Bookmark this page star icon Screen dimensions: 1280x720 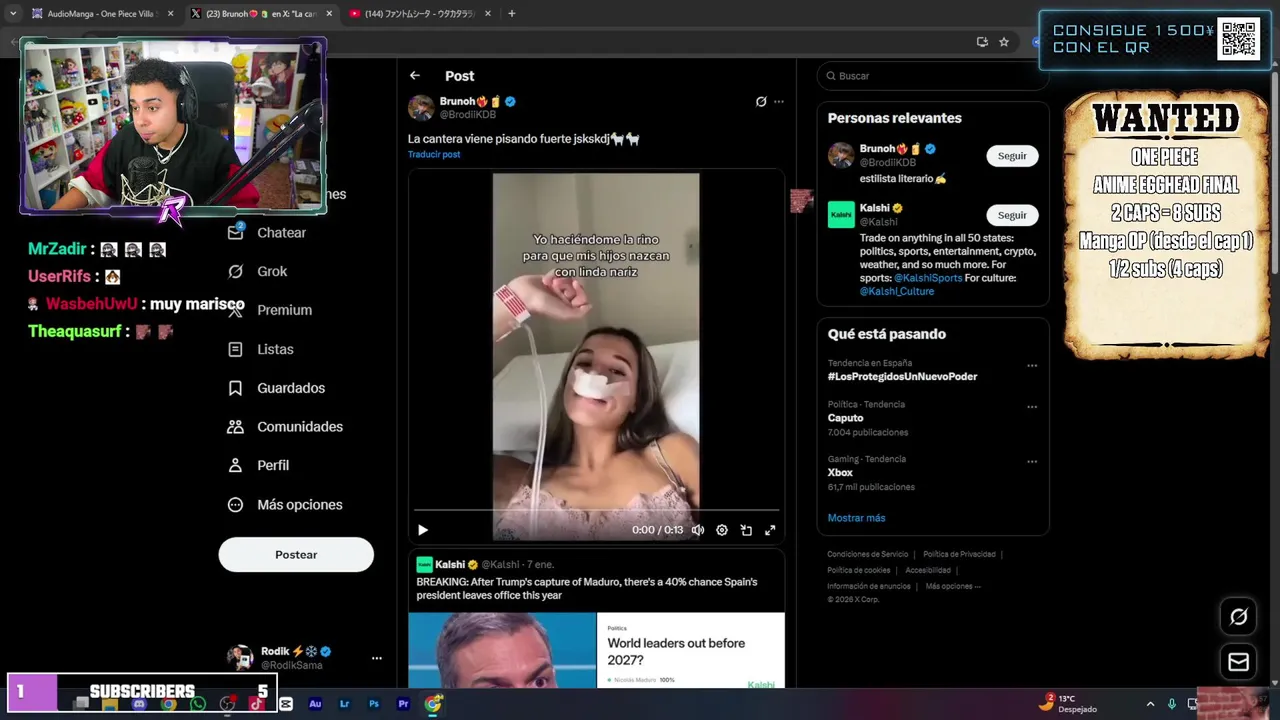(1004, 42)
